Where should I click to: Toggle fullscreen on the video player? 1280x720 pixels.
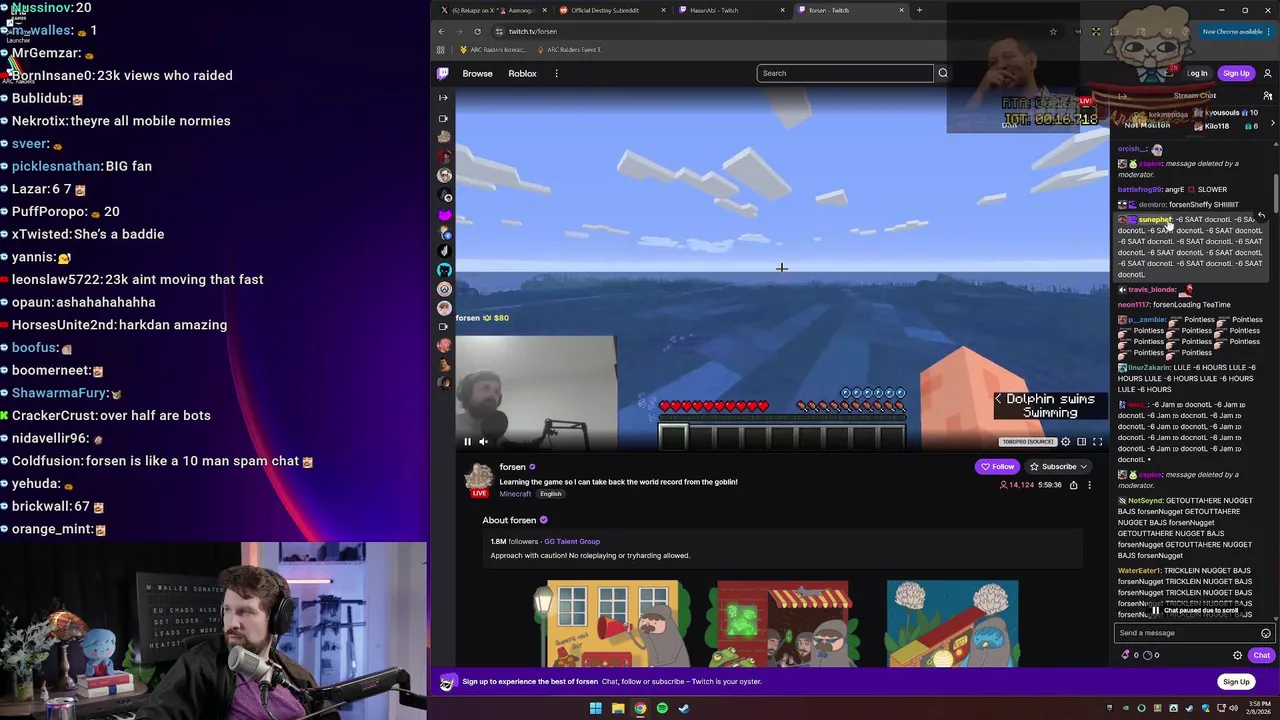pos(1097,441)
